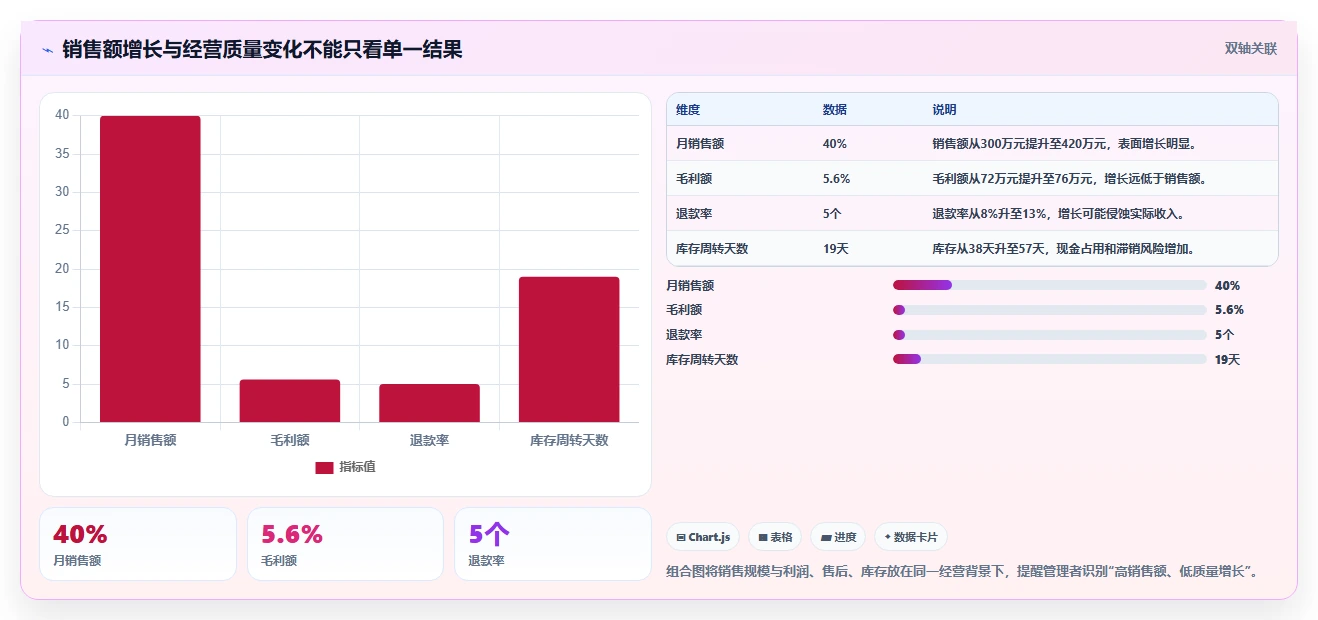Click the 毛利额 bar in chart
Screen dimensions: 1318x620
coord(290,401)
